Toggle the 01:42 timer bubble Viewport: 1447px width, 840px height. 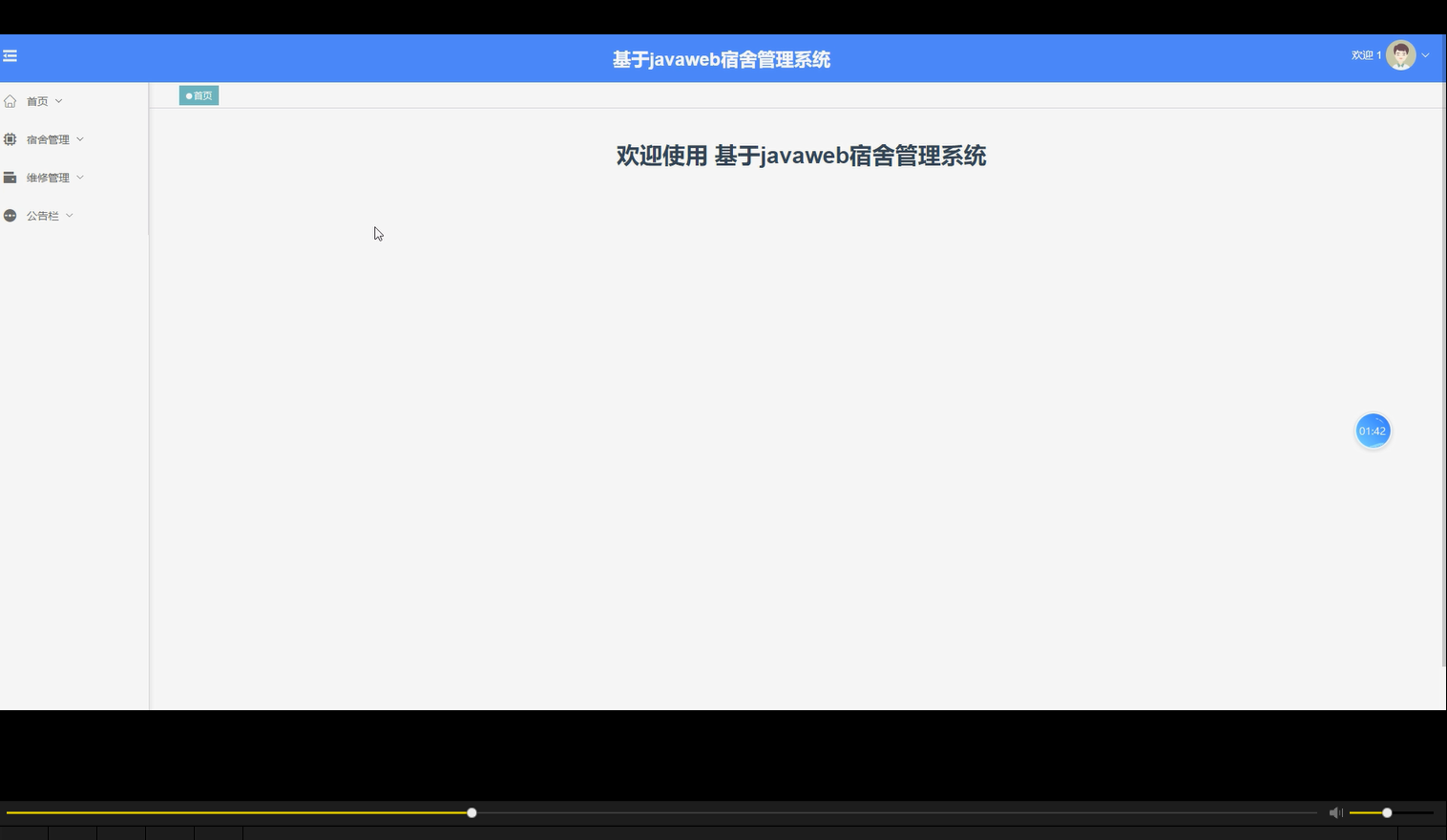coord(1372,430)
